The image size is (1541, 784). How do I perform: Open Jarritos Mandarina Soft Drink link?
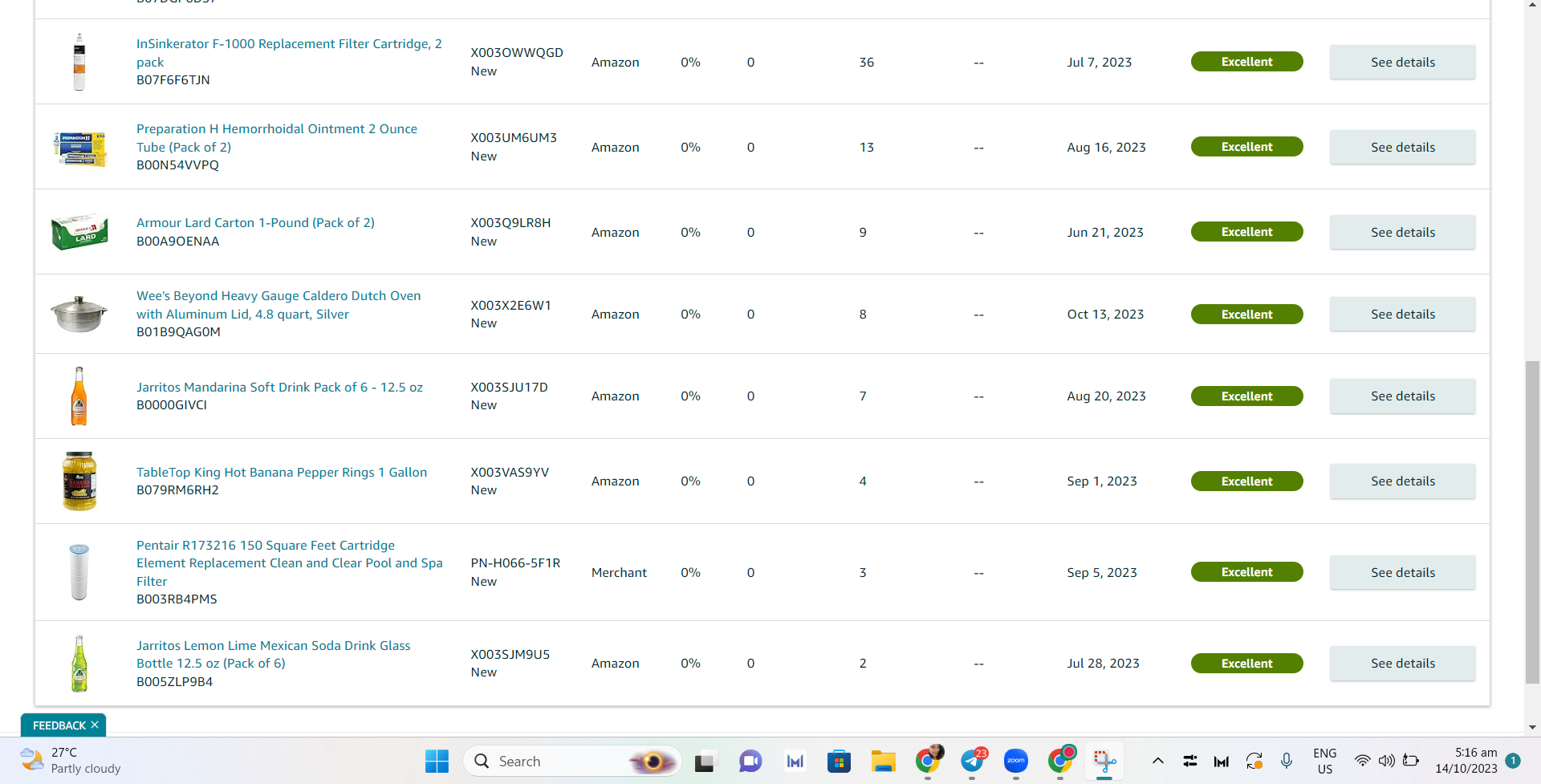point(279,387)
